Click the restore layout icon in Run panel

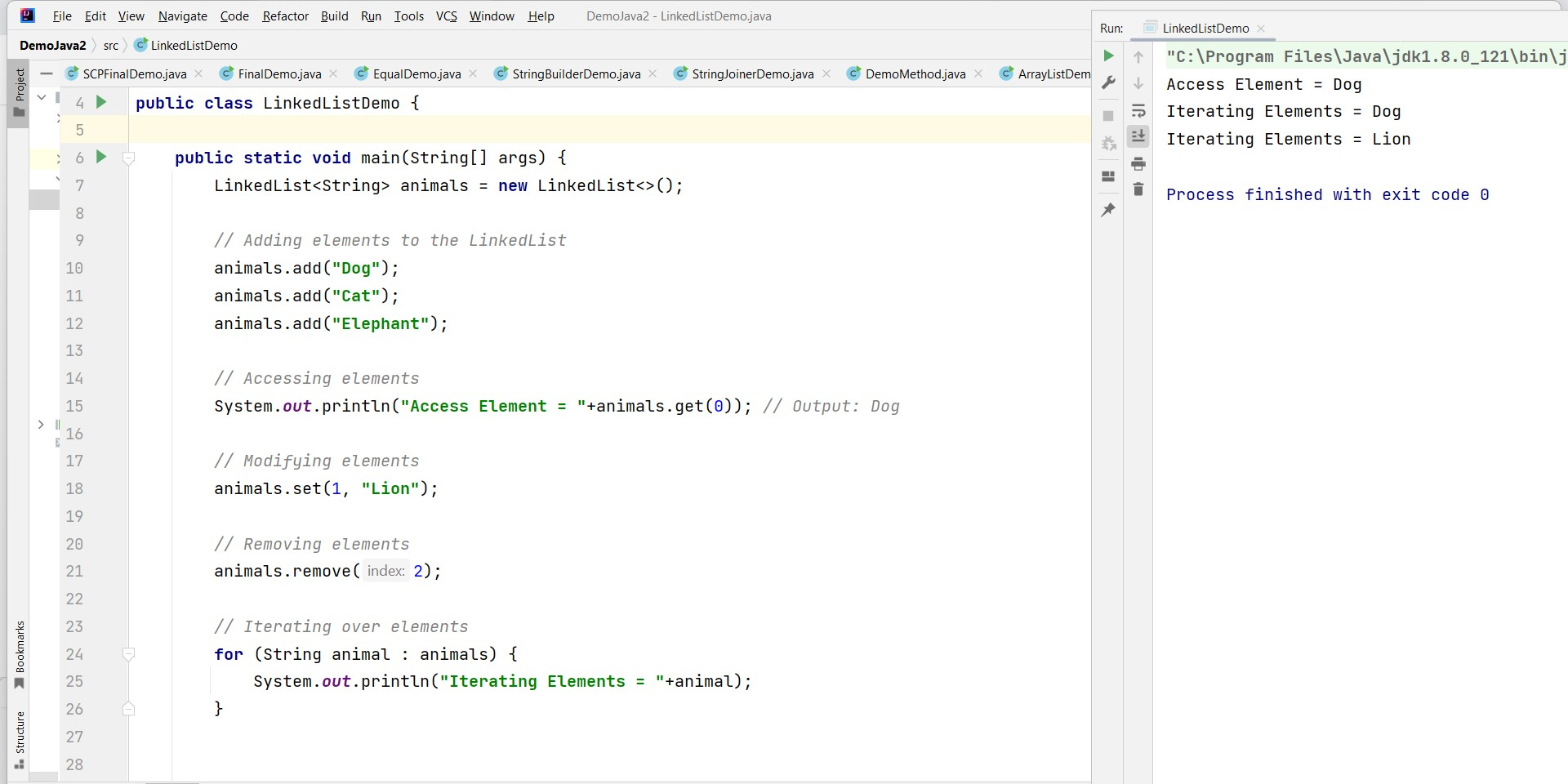tap(1108, 176)
